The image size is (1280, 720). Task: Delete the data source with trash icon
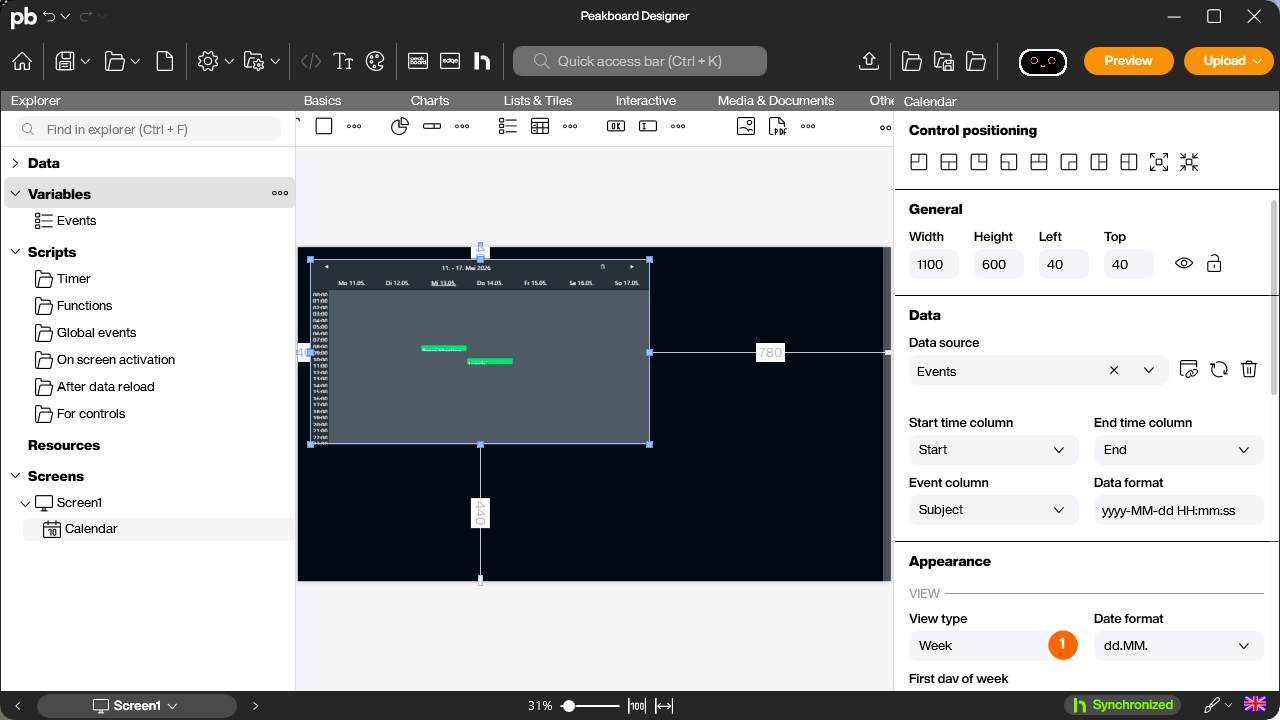(1249, 369)
